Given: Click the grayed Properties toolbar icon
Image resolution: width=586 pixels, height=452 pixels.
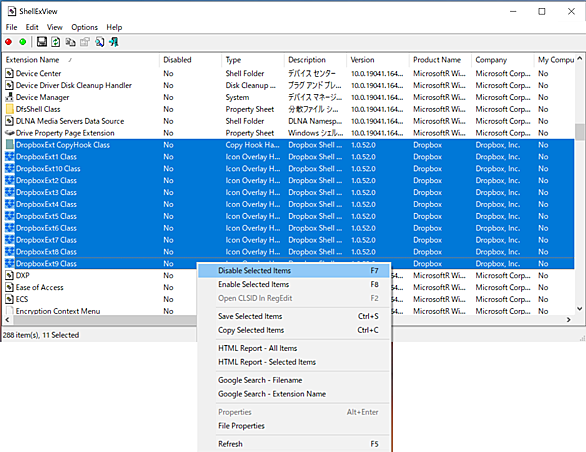Looking at the screenshot, I should pyautogui.click(x=85, y=42).
